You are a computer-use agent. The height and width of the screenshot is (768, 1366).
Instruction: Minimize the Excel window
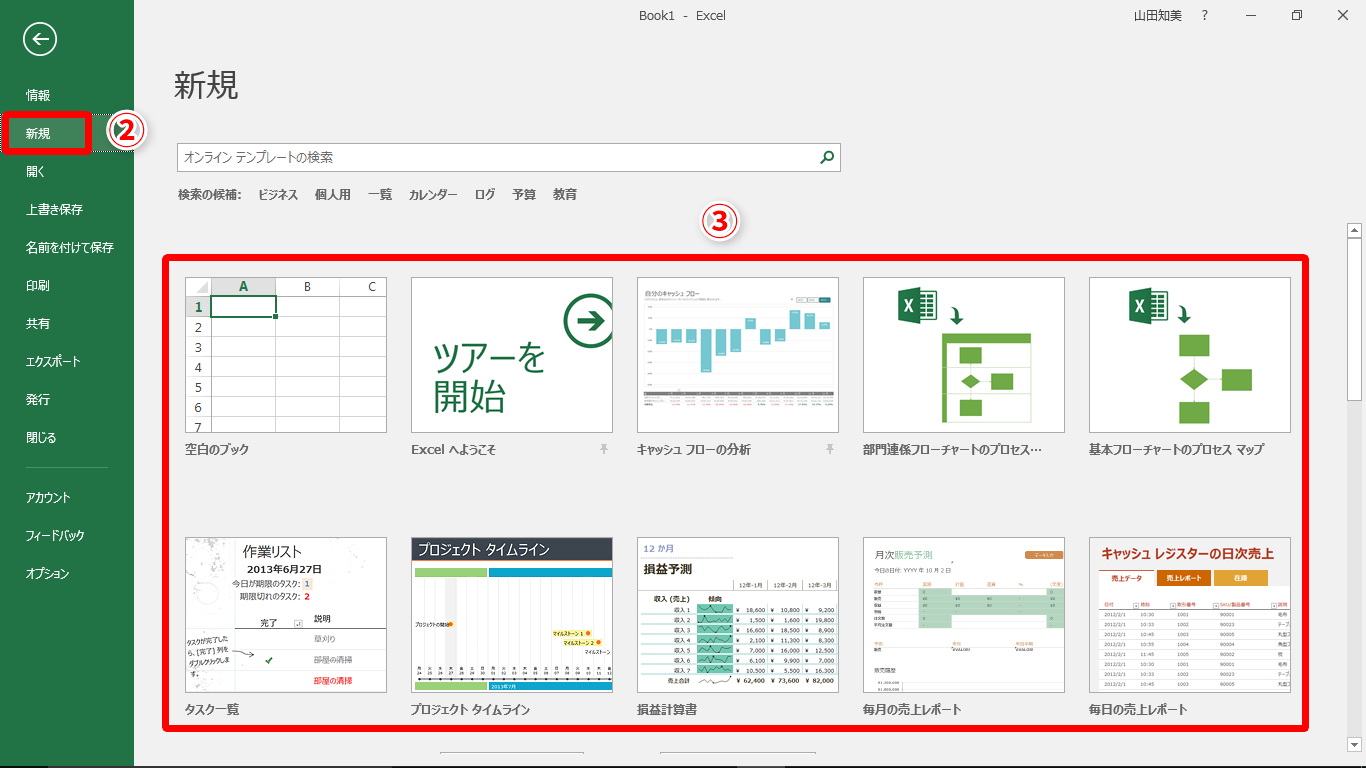pyautogui.click(x=1250, y=15)
